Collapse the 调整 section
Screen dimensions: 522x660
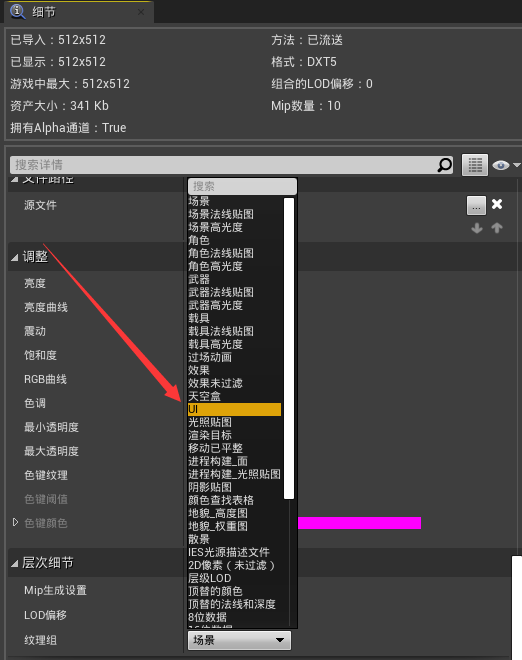[15, 257]
